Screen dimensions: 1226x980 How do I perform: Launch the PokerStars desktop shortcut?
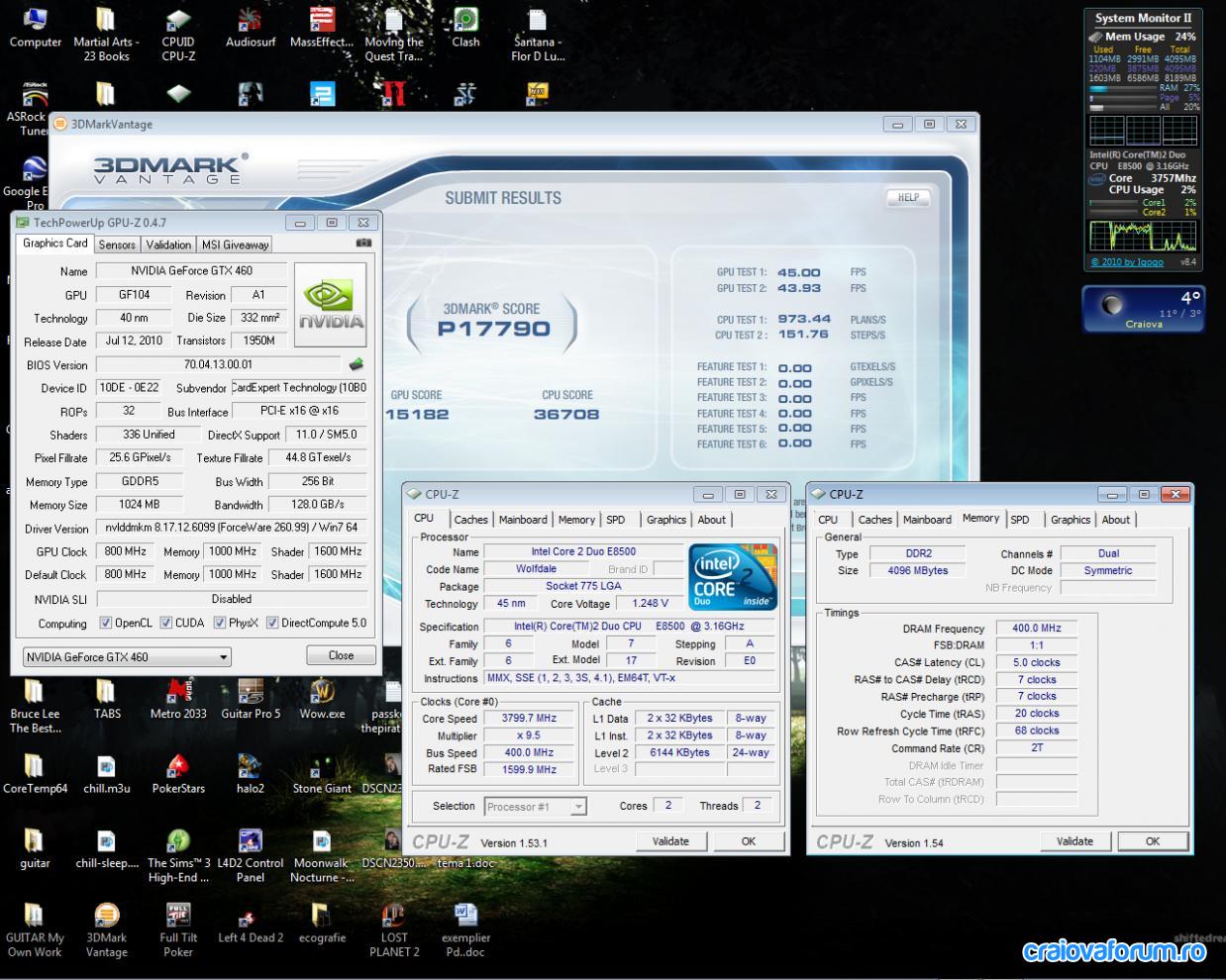click(178, 774)
